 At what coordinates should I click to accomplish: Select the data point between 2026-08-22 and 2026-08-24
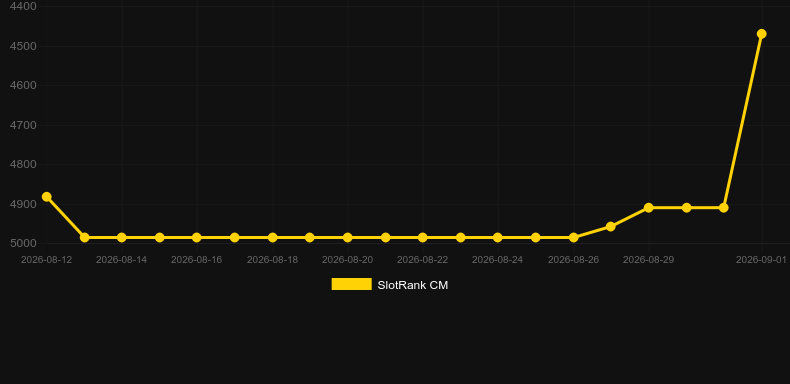pos(460,237)
